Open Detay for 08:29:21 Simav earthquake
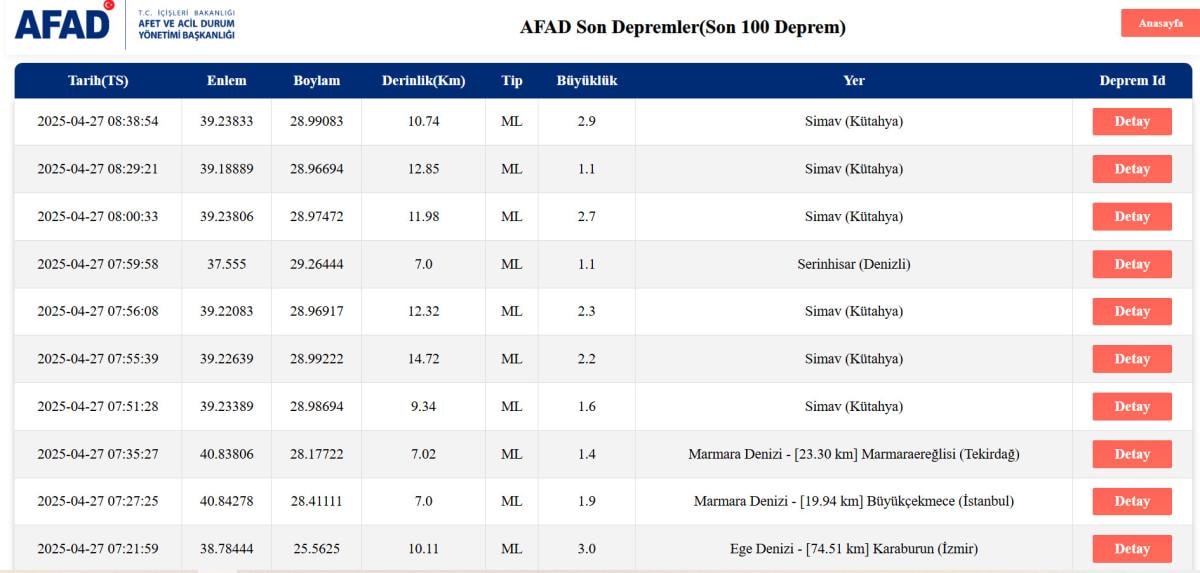The image size is (1200, 573). coord(1131,169)
